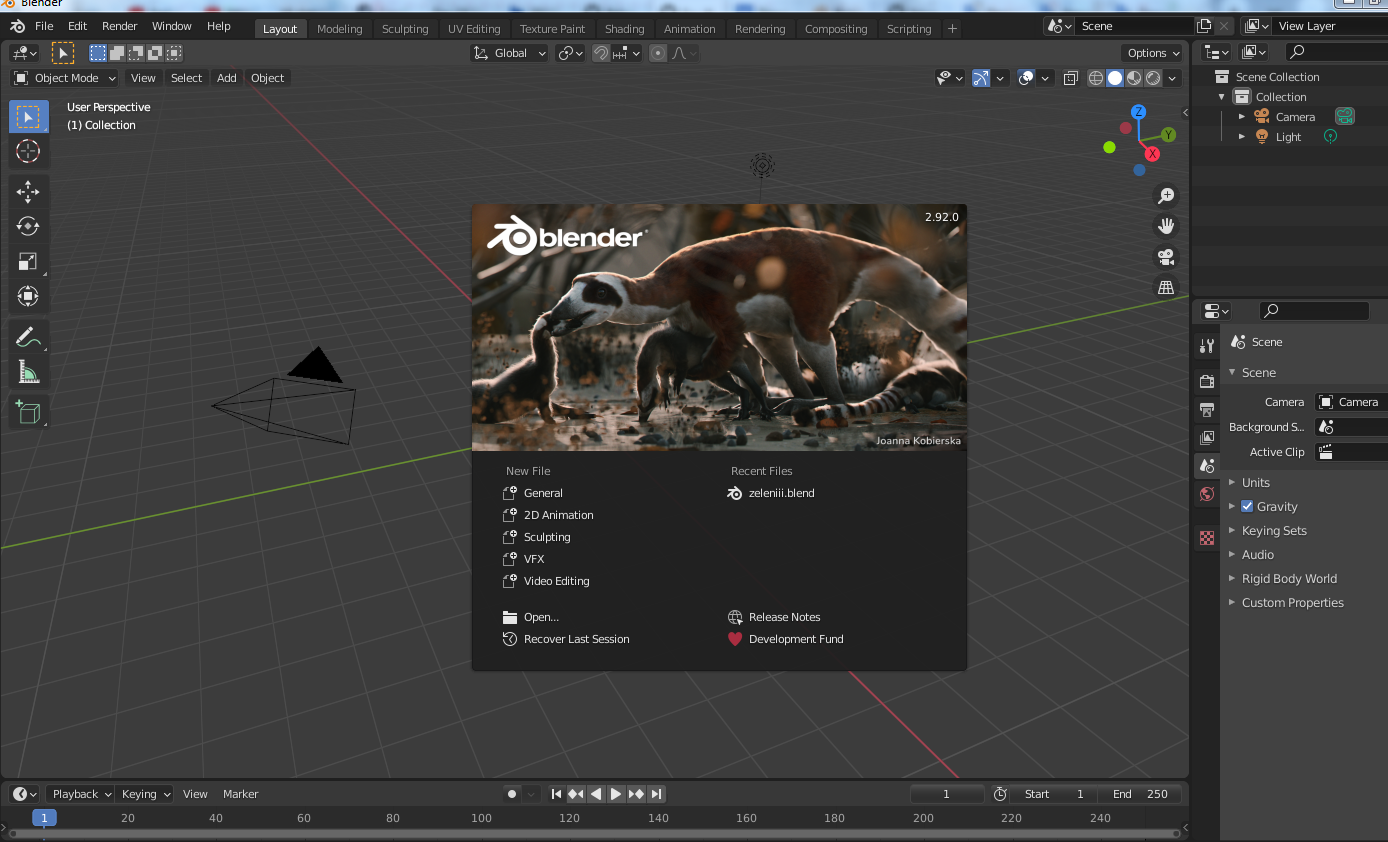Jump to timeline end frame
1388x842 pixels.
656,794
